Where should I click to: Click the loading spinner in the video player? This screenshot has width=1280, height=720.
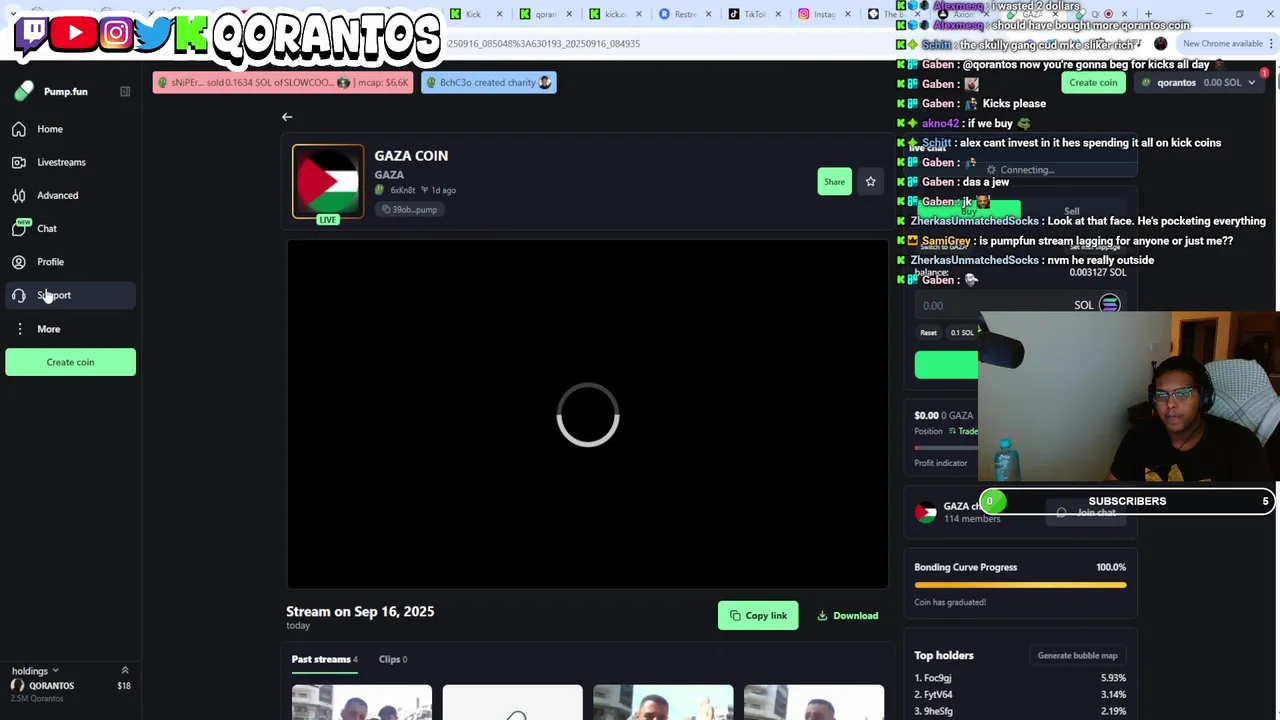coord(588,415)
